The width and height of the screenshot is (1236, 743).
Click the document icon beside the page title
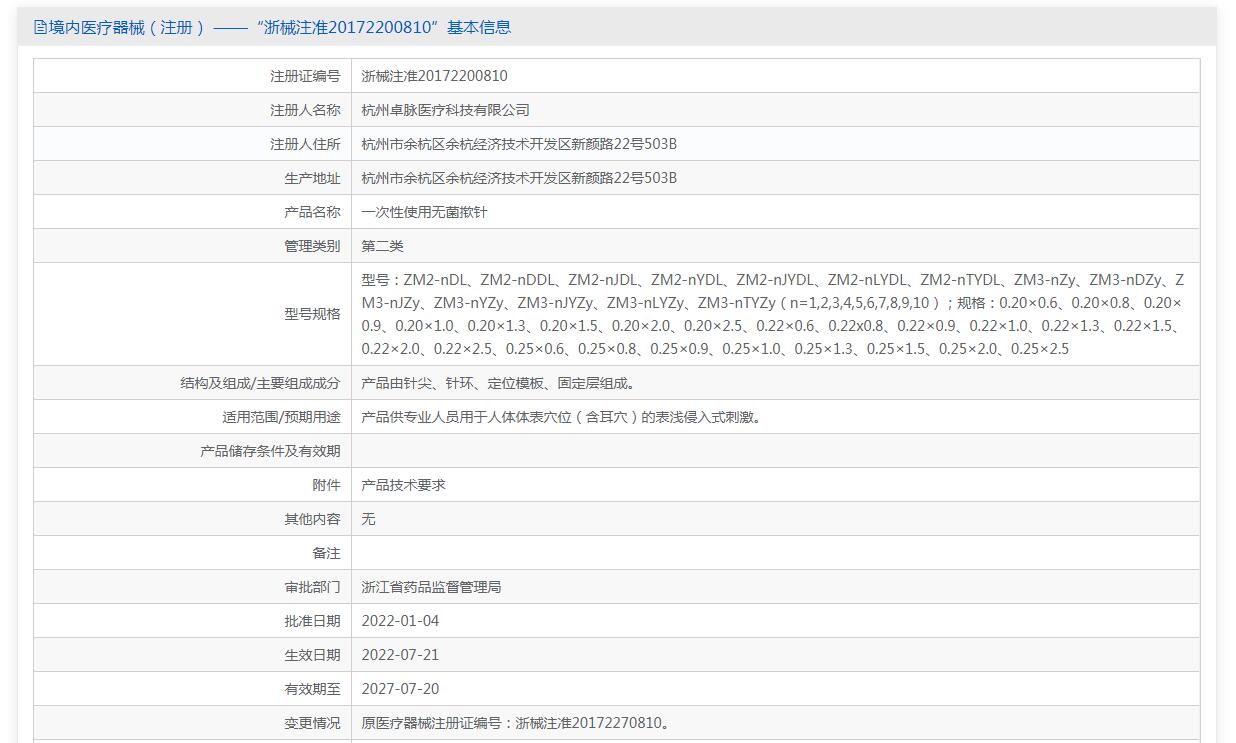40,27
